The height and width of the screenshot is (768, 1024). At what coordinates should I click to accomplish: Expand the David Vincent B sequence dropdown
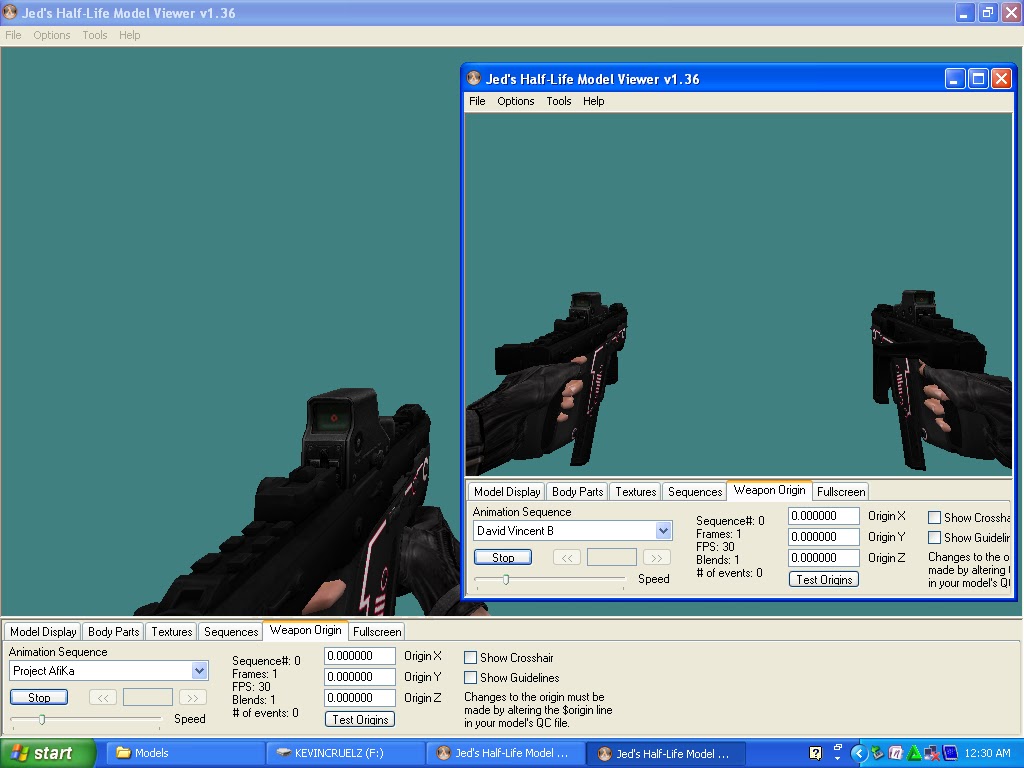click(664, 530)
